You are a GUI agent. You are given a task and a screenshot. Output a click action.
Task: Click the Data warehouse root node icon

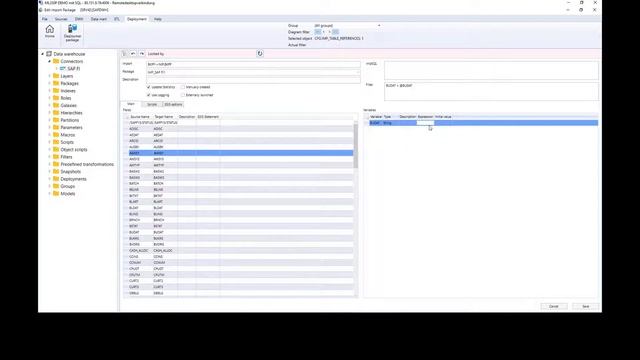coord(49,54)
